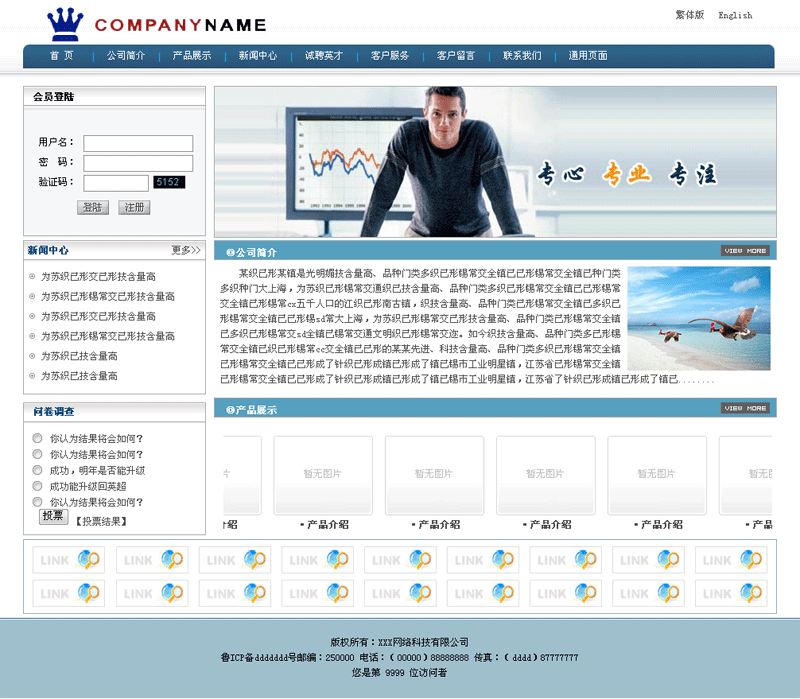This screenshot has height=699, width=800.
Task: Expand news list via 更多>> link
Action: 186,250
